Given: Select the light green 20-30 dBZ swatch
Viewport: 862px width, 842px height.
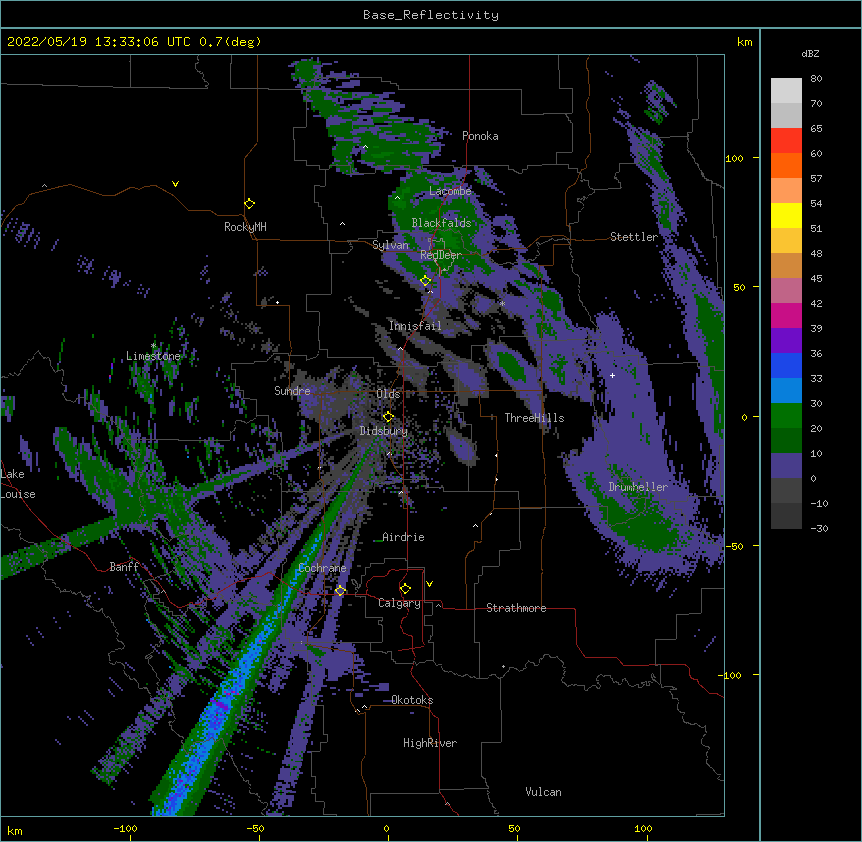Looking at the screenshot, I should 786,416.
